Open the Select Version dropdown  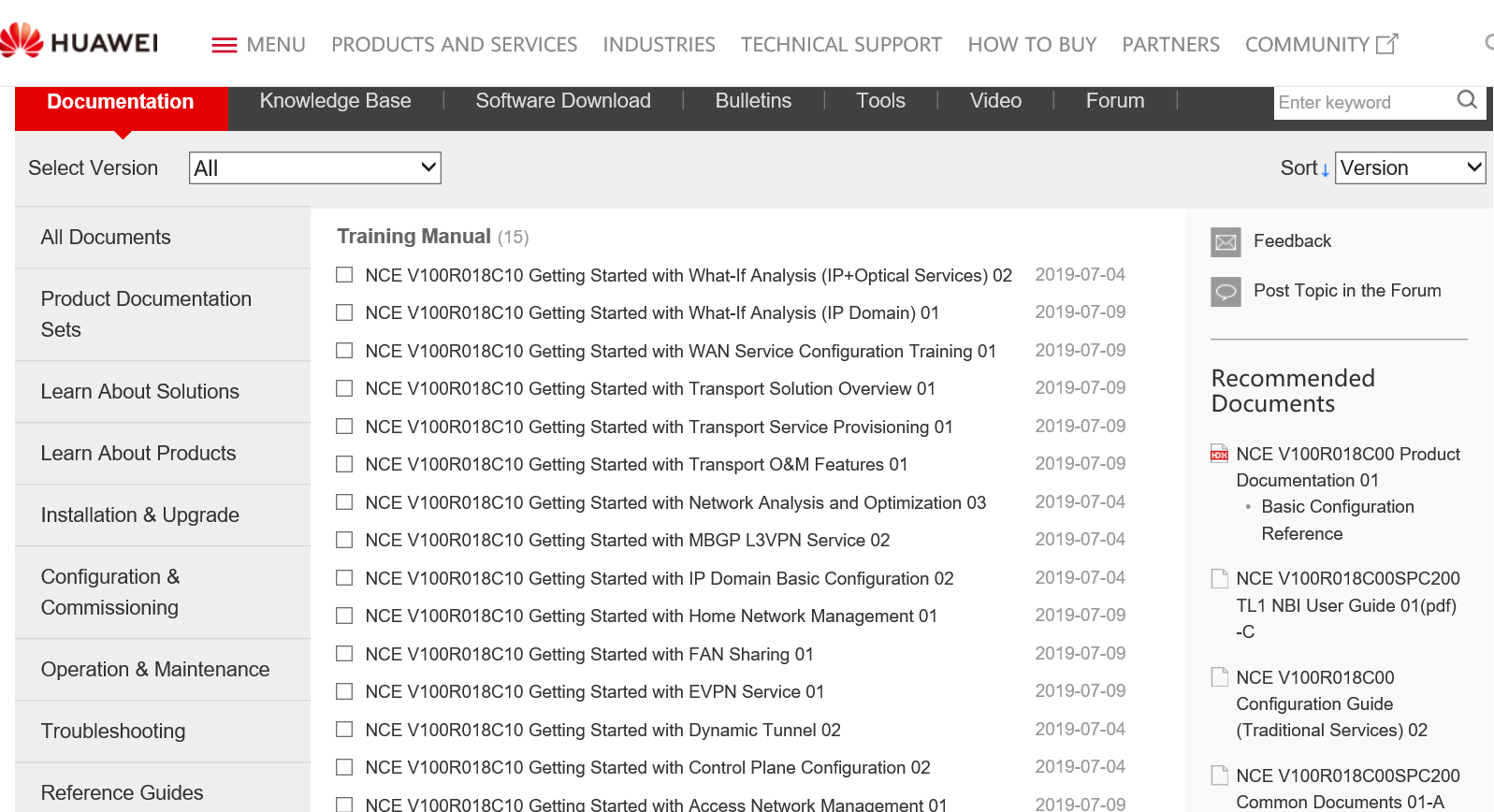tap(315, 168)
